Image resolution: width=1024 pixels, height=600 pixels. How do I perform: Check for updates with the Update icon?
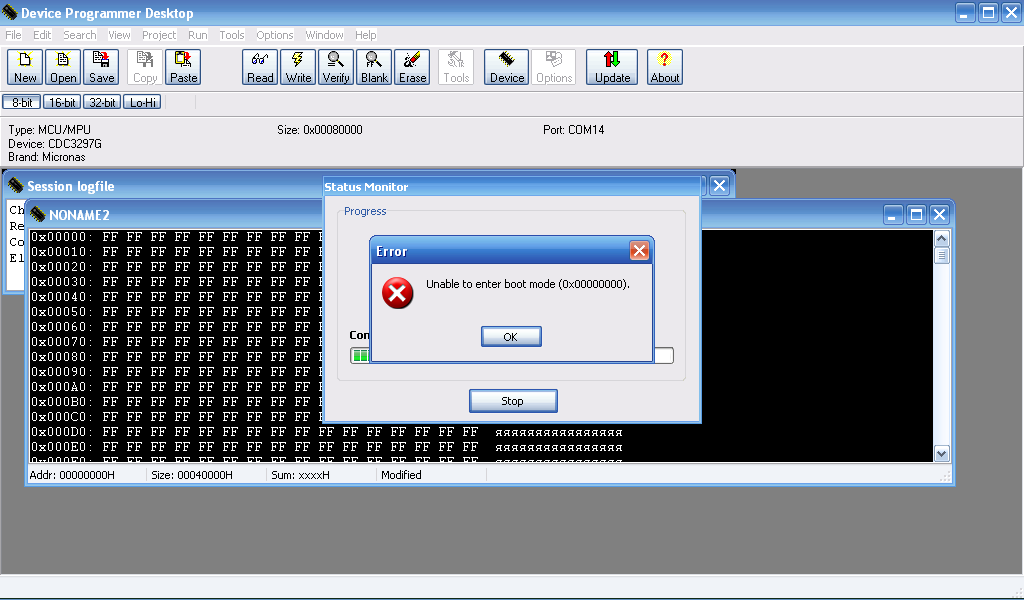click(x=612, y=67)
